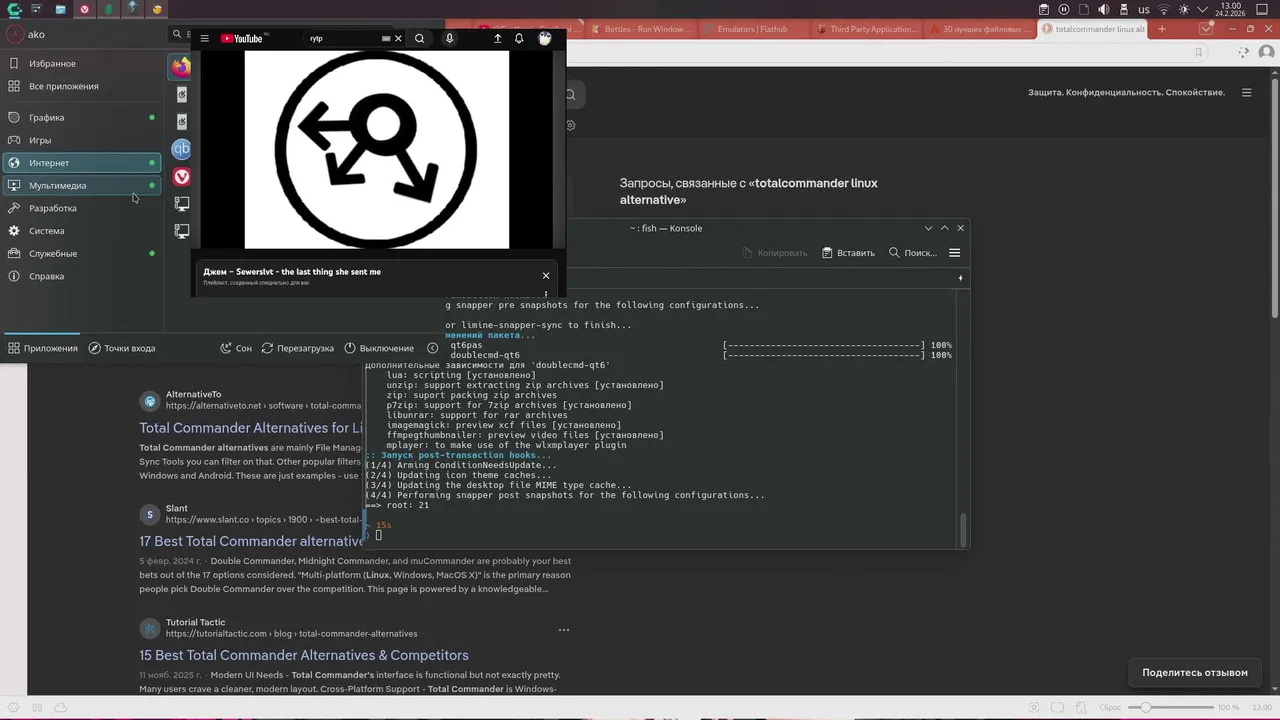Click the Копировать button in Konsole
Viewport: 1280px width, 720px height.
pyautogui.click(x=775, y=253)
